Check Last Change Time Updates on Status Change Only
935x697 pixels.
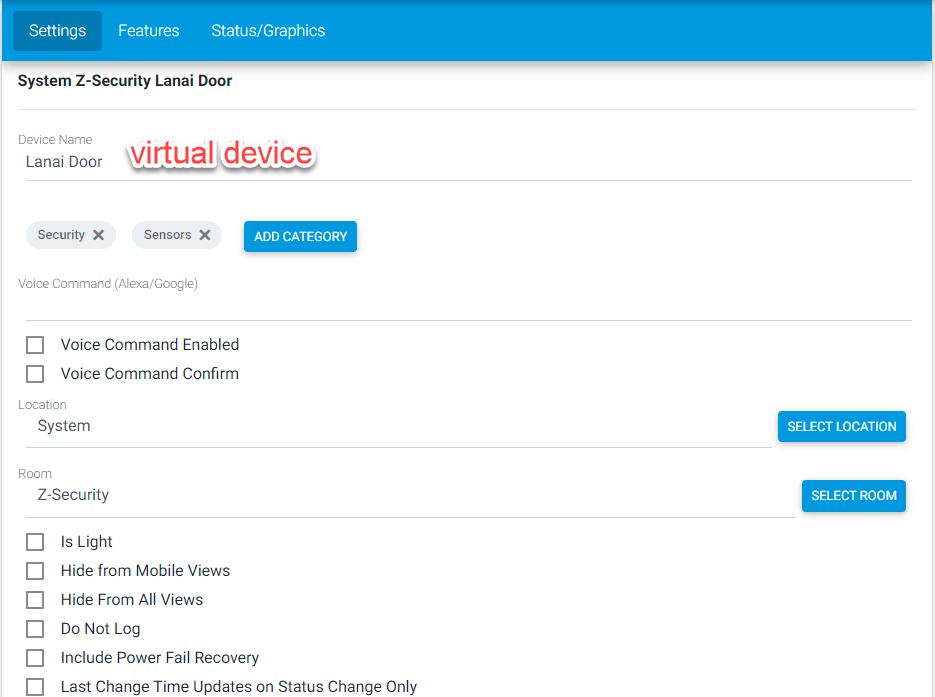pos(35,686)
